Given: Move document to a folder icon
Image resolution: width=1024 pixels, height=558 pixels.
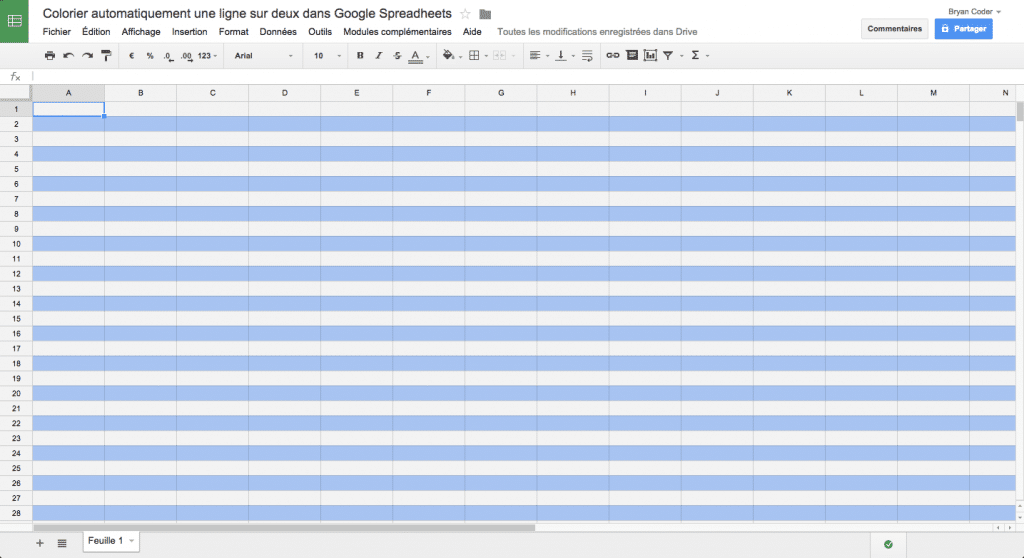Looking at the screenshot, I should (x=485, y=14).
